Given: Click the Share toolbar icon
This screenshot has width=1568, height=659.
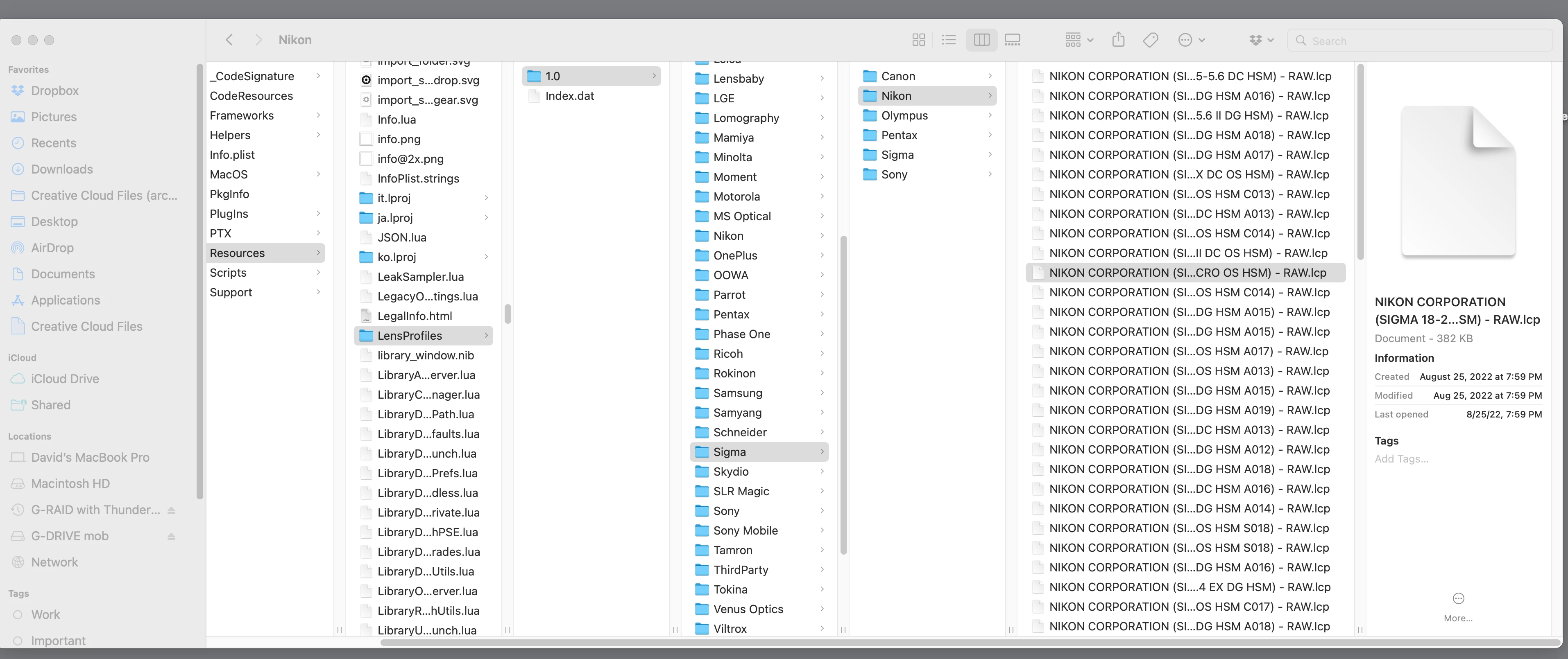Looking at the screenshot, I should tap(1118, 40).
